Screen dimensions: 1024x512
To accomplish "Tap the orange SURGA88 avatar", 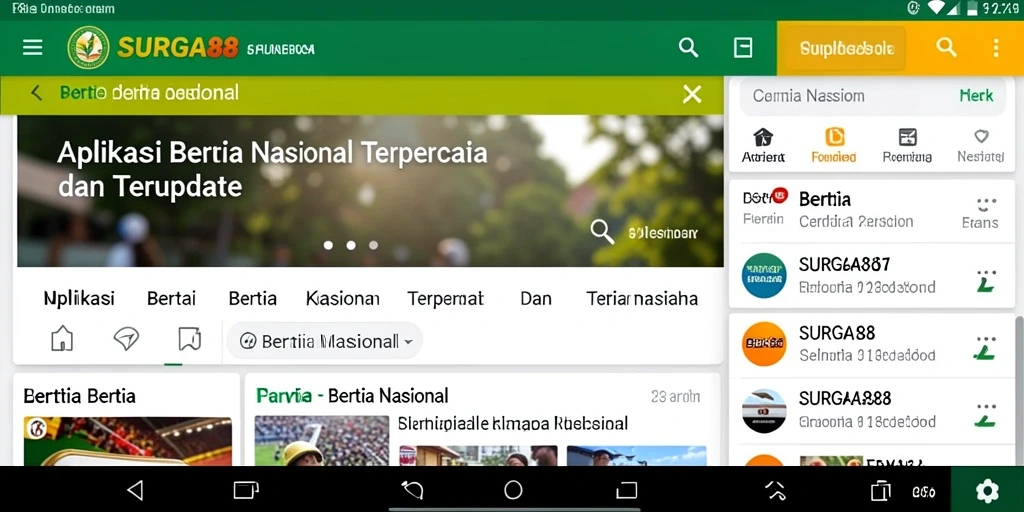I will coord(764,344).
